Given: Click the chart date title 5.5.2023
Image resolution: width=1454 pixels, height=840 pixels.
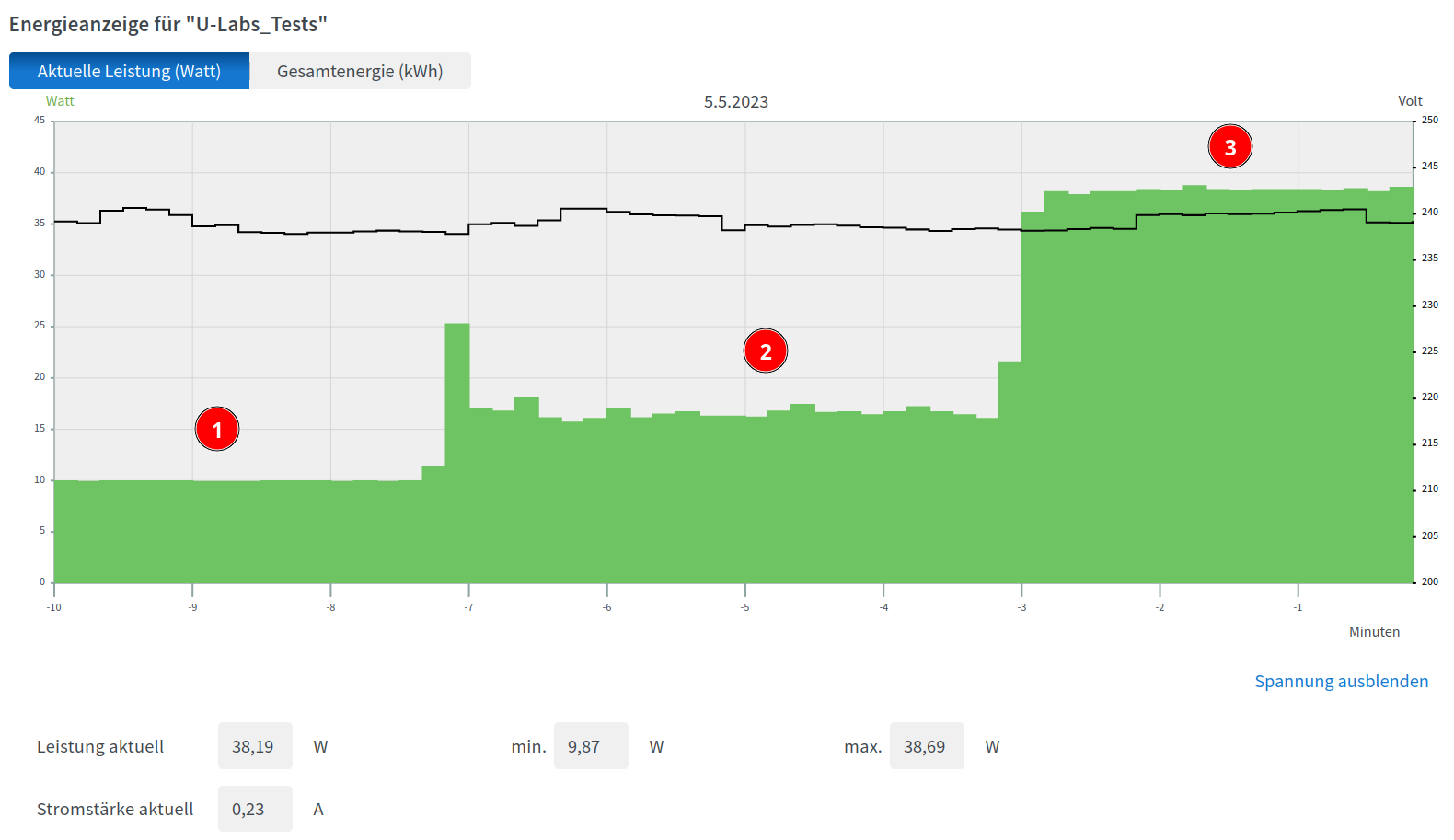Looking at the screenshot, I should pos(735,102).
